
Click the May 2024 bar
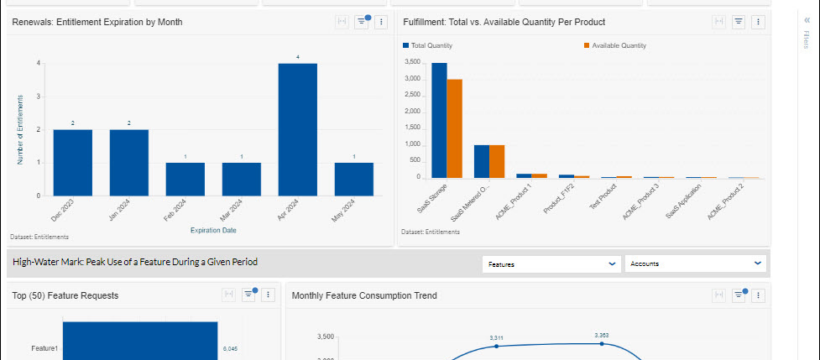point(354,179)
